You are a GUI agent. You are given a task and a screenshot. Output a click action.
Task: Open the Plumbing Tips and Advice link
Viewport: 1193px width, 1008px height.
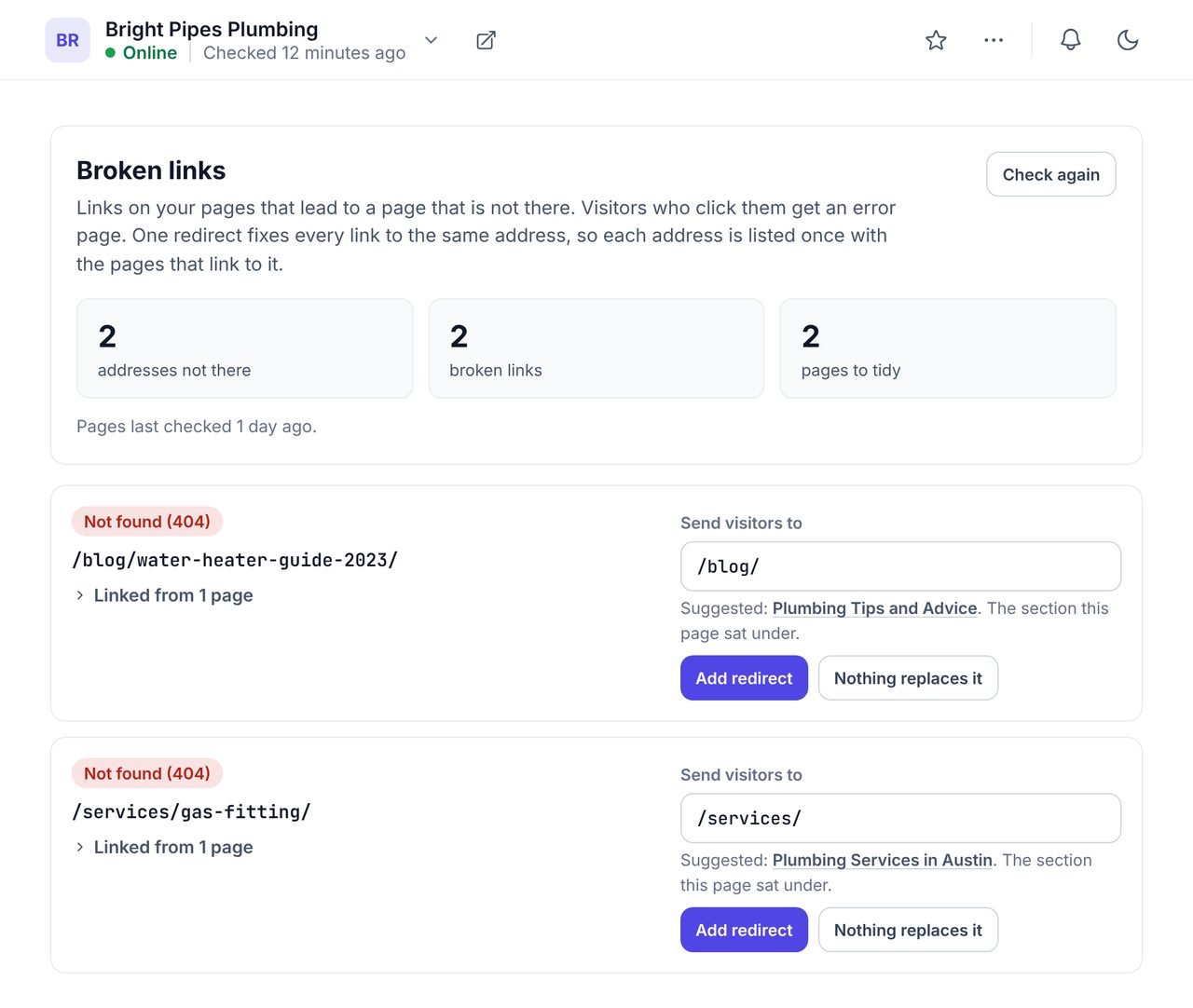click(x=874, y=608)
